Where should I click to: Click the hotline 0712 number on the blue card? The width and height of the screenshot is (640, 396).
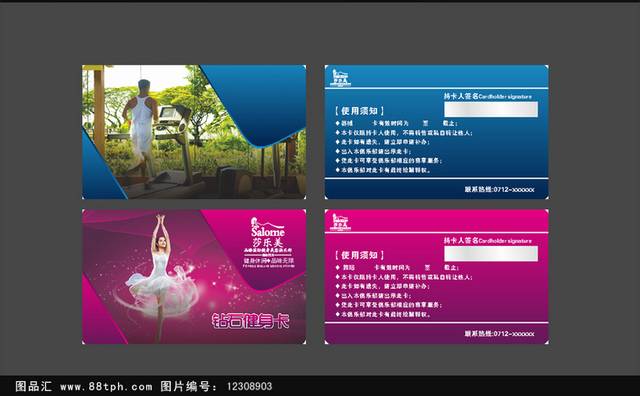pos(500,189)
